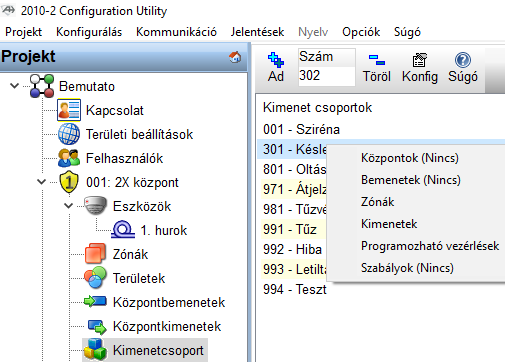Collapse the Bemutato project tree node
Viewport: 505px width, 362px height.
[14, 86]
